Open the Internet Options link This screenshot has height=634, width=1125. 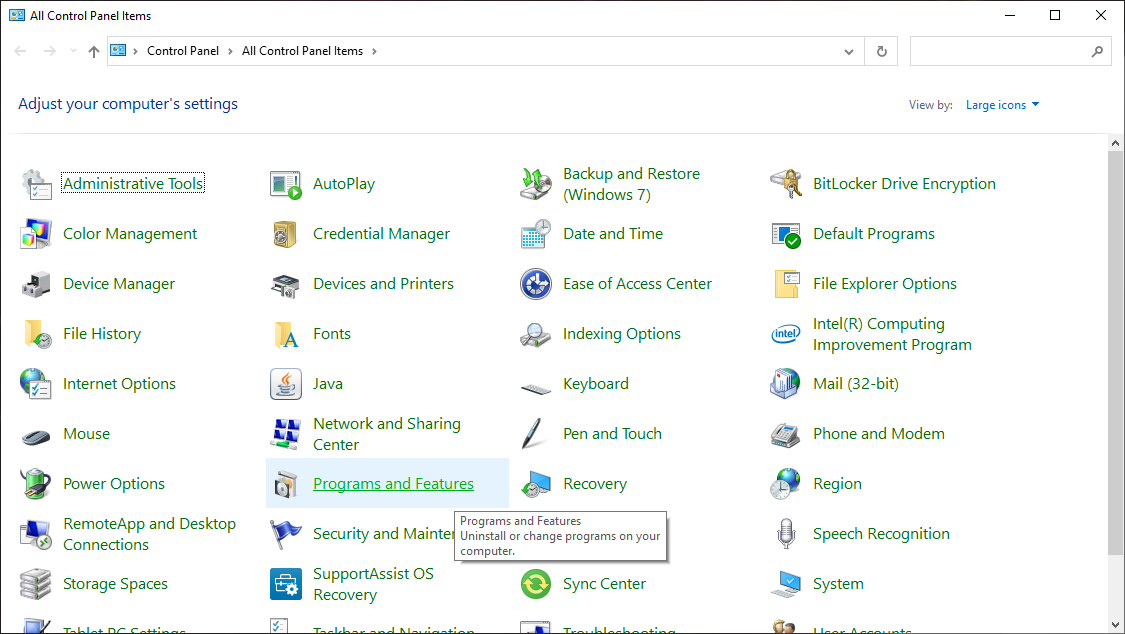point(119,384)
